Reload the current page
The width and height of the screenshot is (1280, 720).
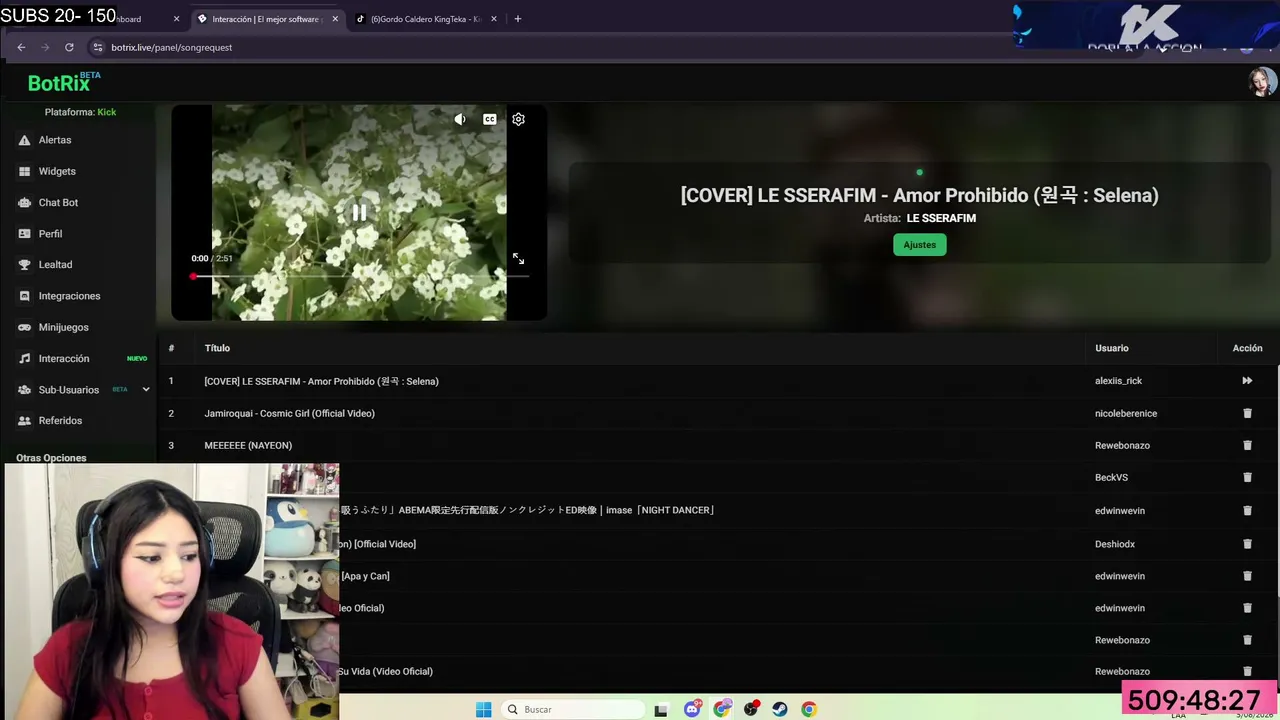(x=69, y=47)
